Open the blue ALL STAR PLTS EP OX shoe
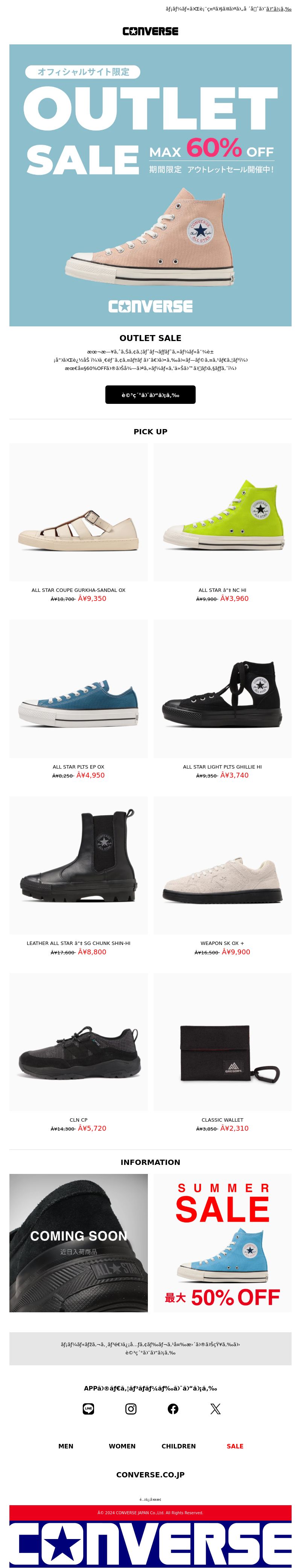 click(x=79, y=689)
